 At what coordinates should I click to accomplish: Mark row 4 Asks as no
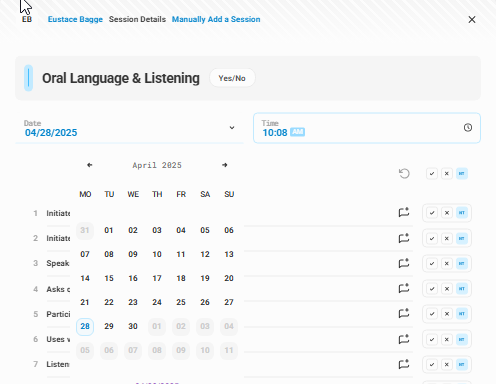tap(447, 289)
